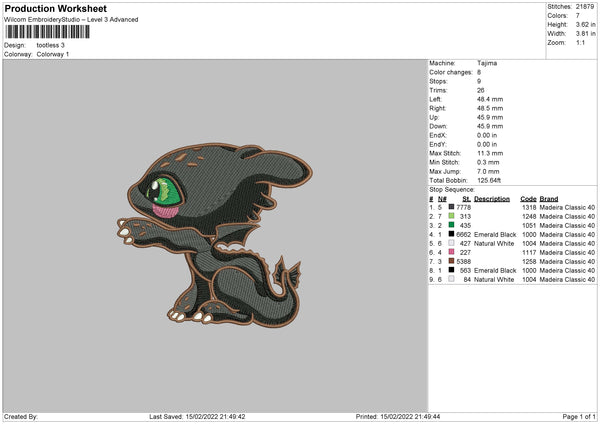Click thread code '1051' in stop 3 row
The width and height of the screenshot is (600, 424).
tap(529, 225)
